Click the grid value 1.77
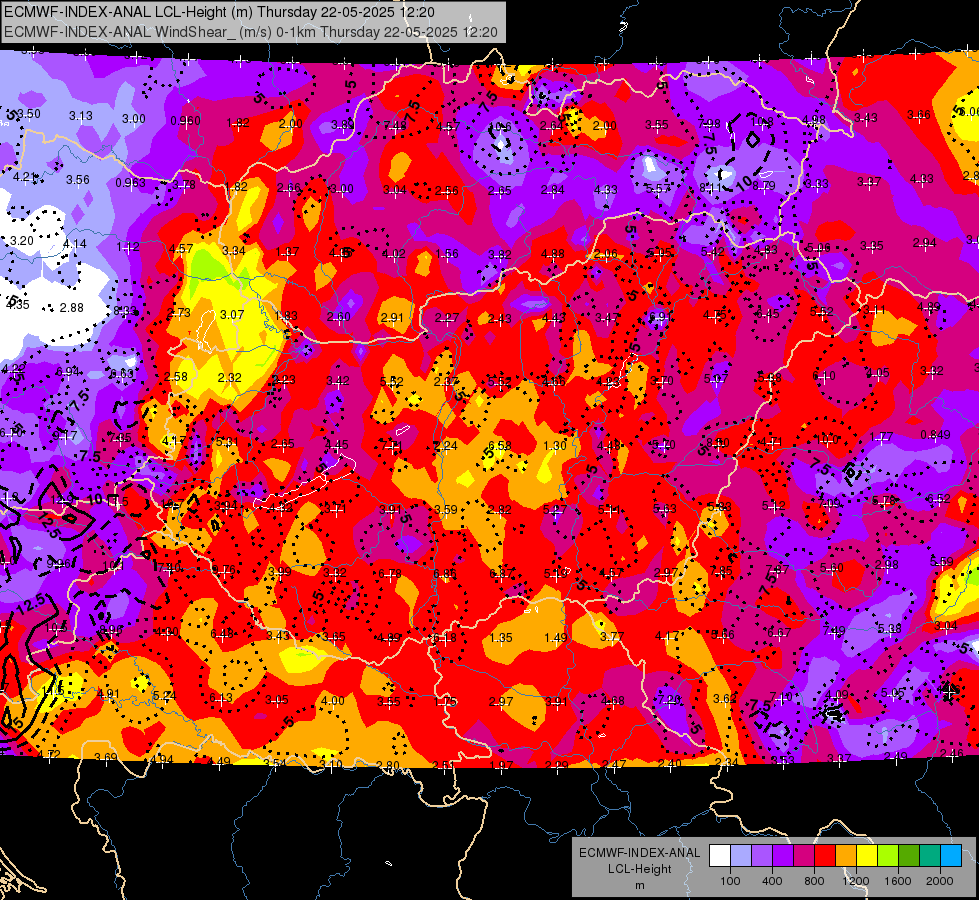The width and height of the screenshot is (979, 900). pyautogui.click(x=881, y=437)
